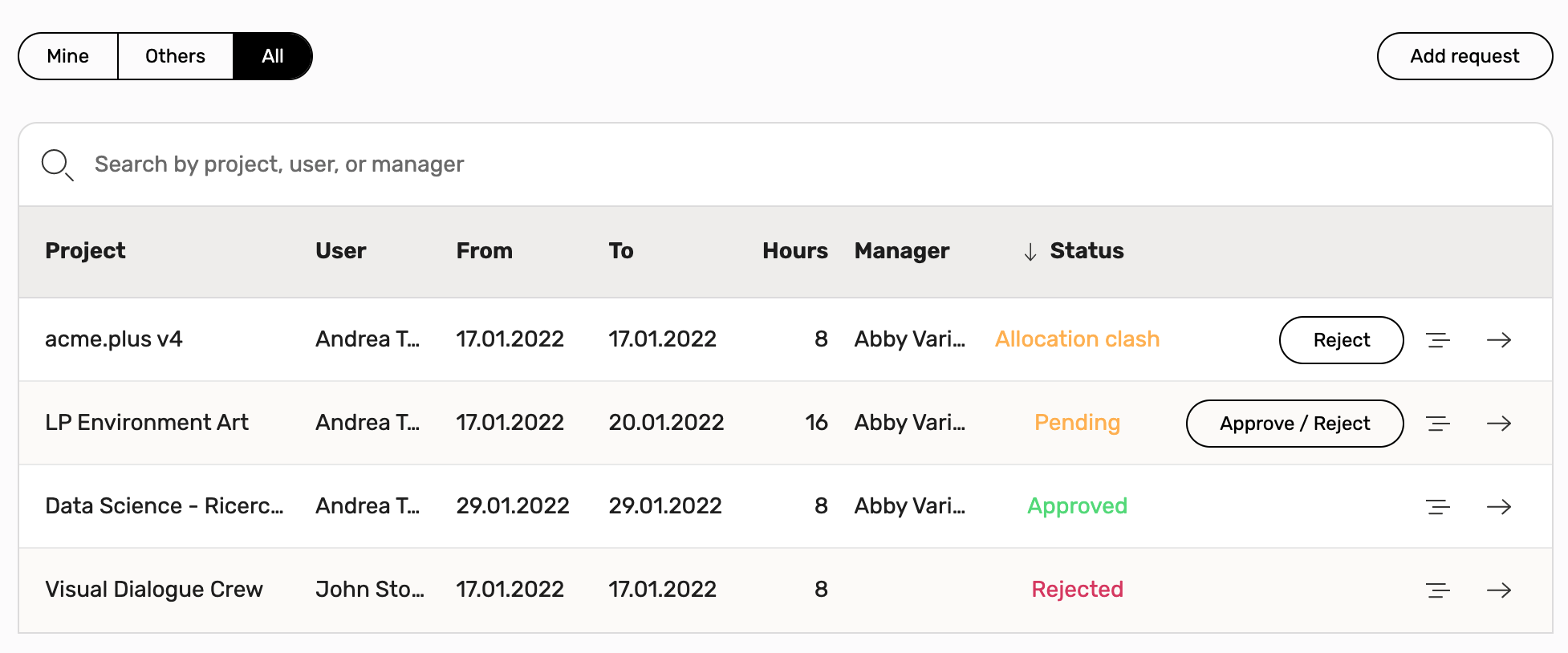
Task: Sort by Status column arrow
Action: click(1030, 252)
